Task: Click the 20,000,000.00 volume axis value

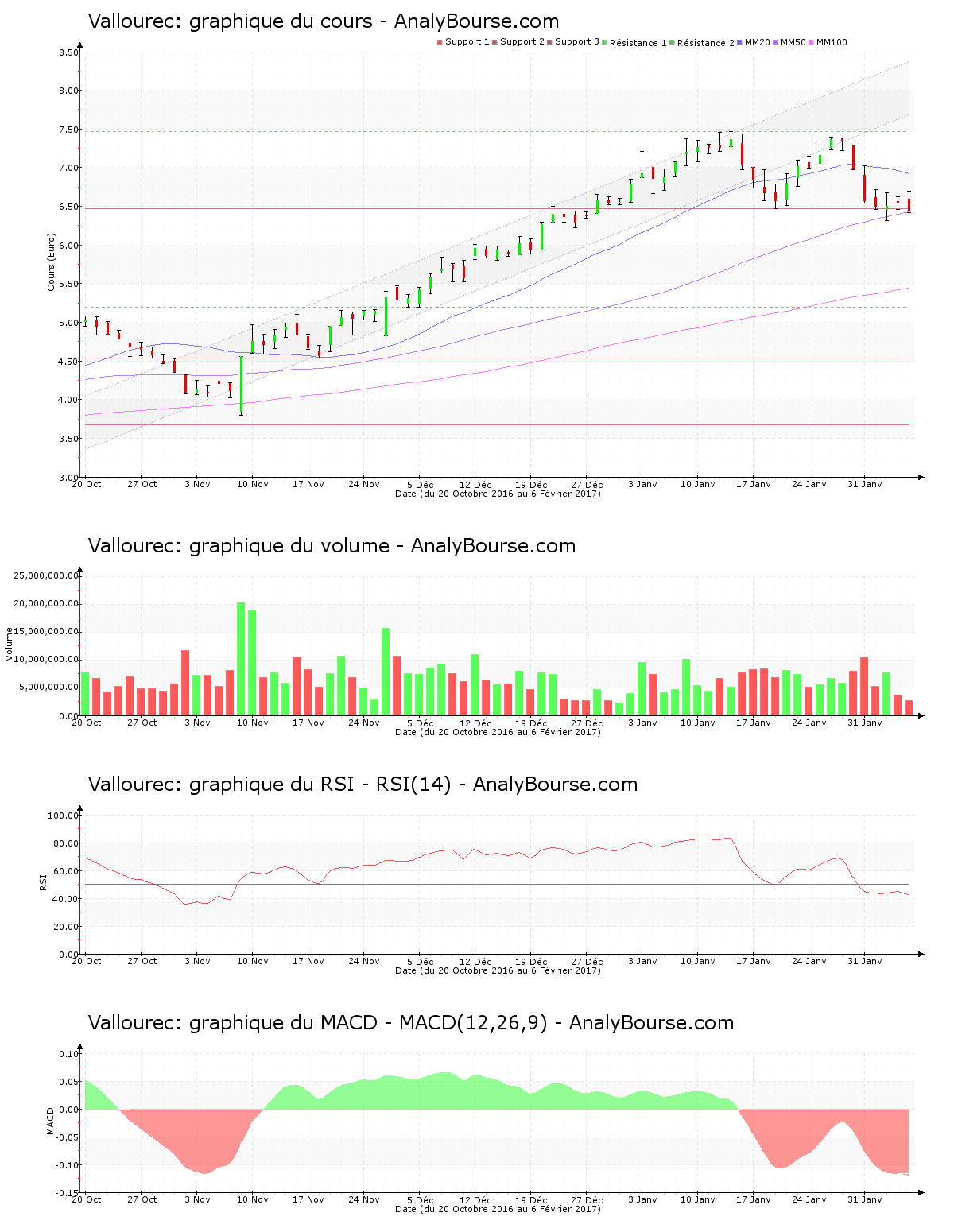Action: 47,604
